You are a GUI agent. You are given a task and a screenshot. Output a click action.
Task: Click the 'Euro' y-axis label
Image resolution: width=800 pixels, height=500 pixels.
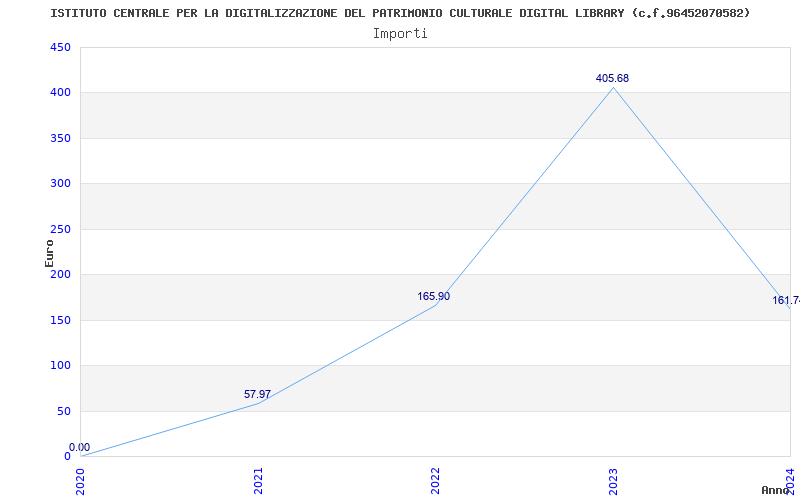tap(49, 253)
